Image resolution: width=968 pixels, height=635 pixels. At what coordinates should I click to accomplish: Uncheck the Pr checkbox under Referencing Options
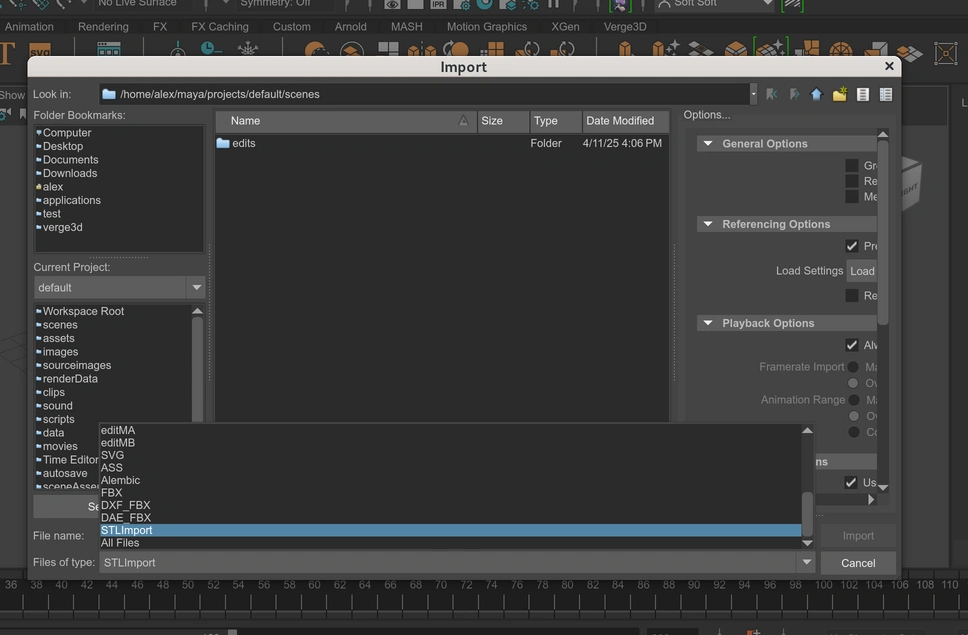(x=852, y=246)
